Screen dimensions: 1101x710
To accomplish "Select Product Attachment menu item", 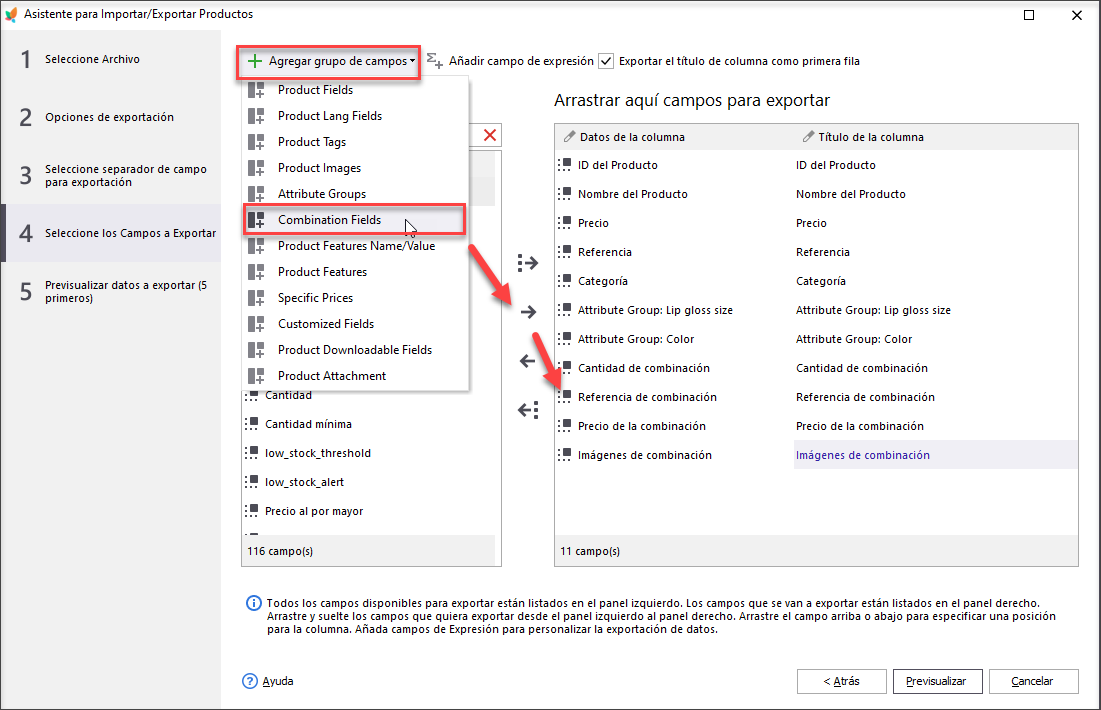I will pyautogui.click(x=332, y=376).
